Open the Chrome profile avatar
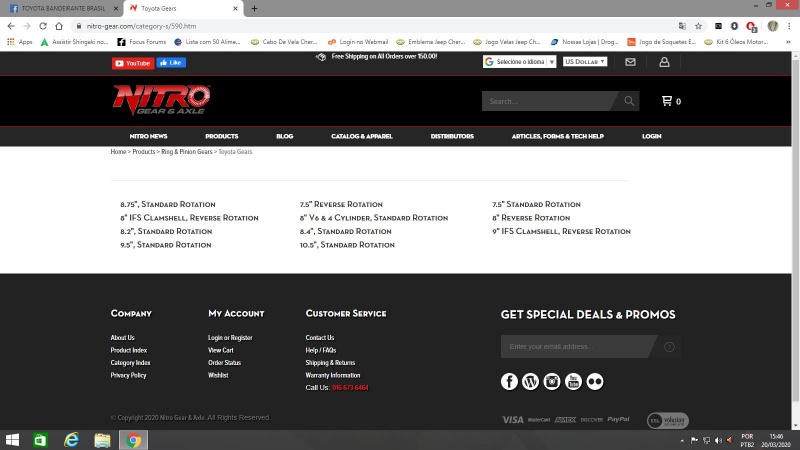The width and height of the screenshot is (800, 450). 772,26
